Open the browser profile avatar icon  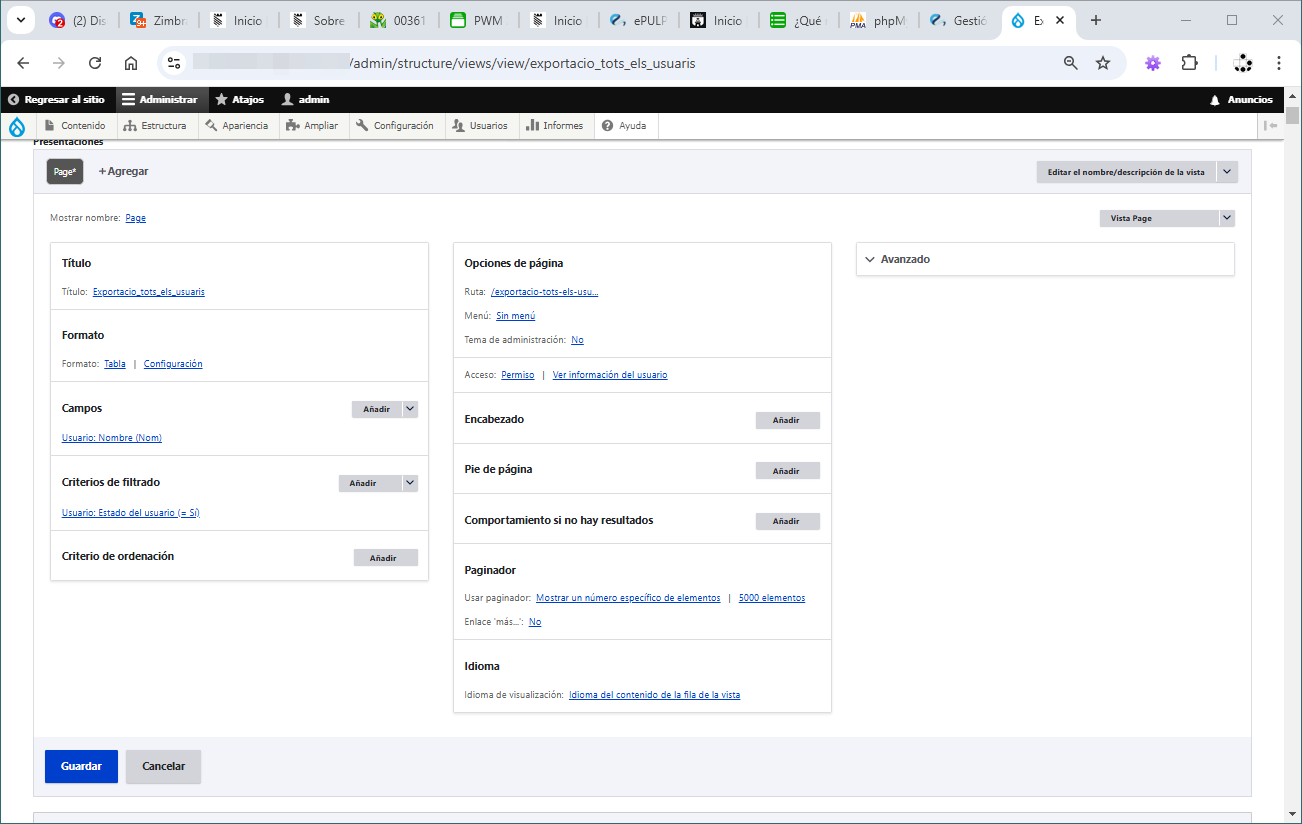pos(1243,63)
